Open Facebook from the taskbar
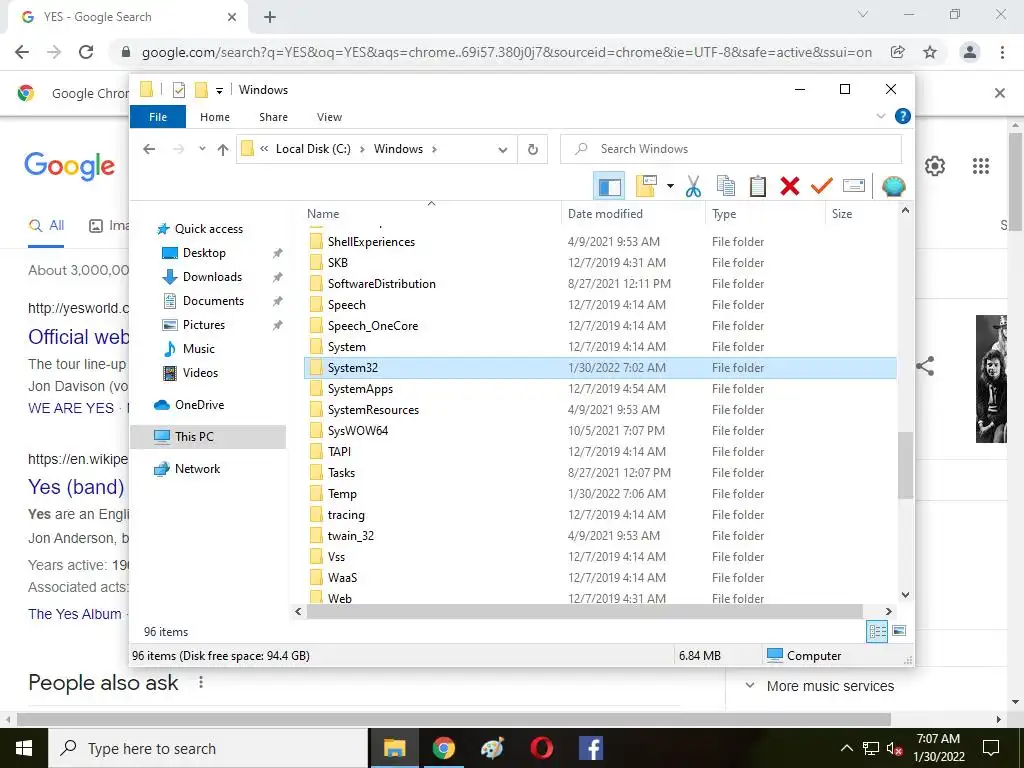Image resolution: width=1024 pixels, height=768 pixels. 590,748
